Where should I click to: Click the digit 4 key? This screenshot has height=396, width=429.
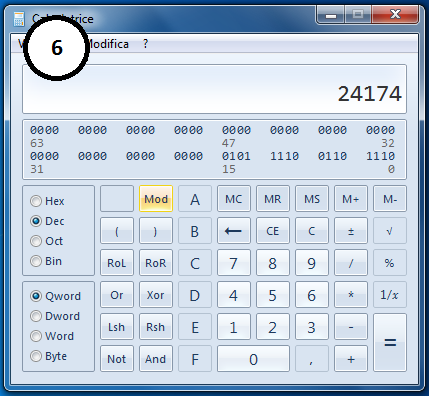tap(234, 295)
